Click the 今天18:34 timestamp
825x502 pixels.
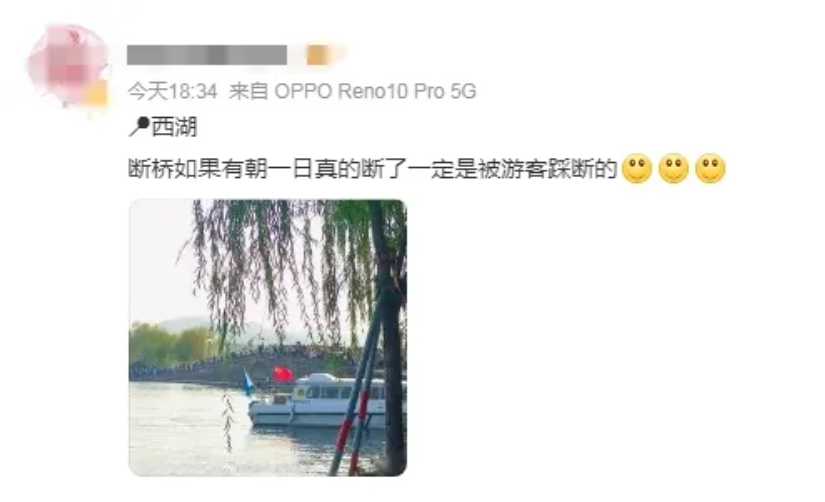click(173, 92)
